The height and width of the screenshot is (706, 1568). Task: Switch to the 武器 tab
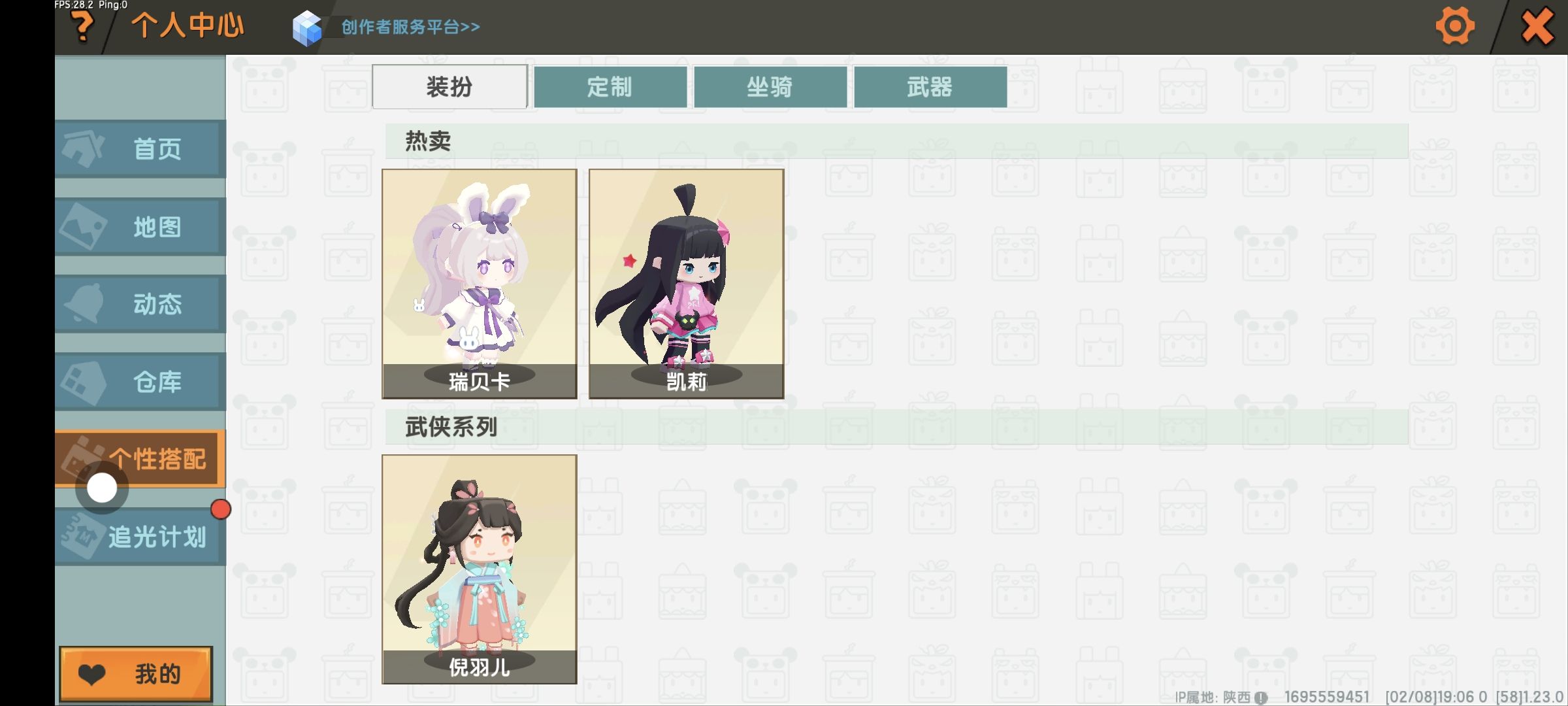(x=930, y=86)
